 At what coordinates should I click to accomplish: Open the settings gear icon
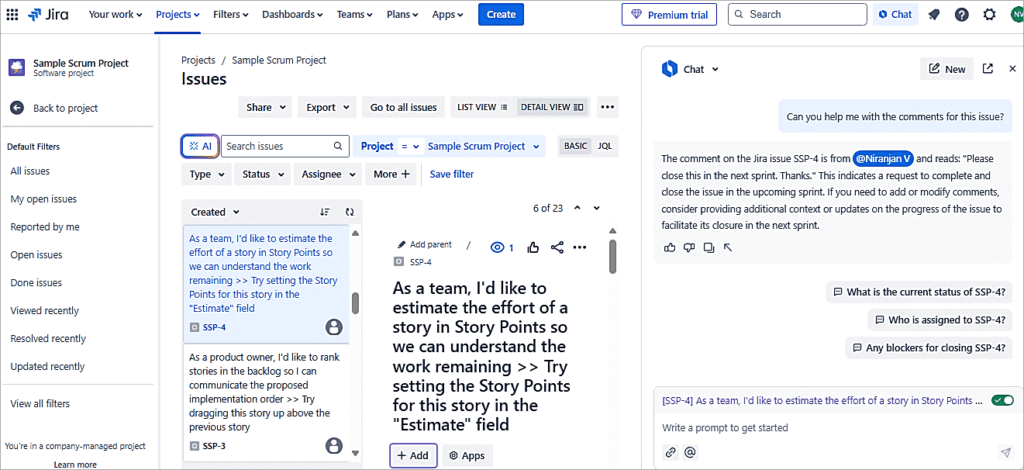coord(989,14)
